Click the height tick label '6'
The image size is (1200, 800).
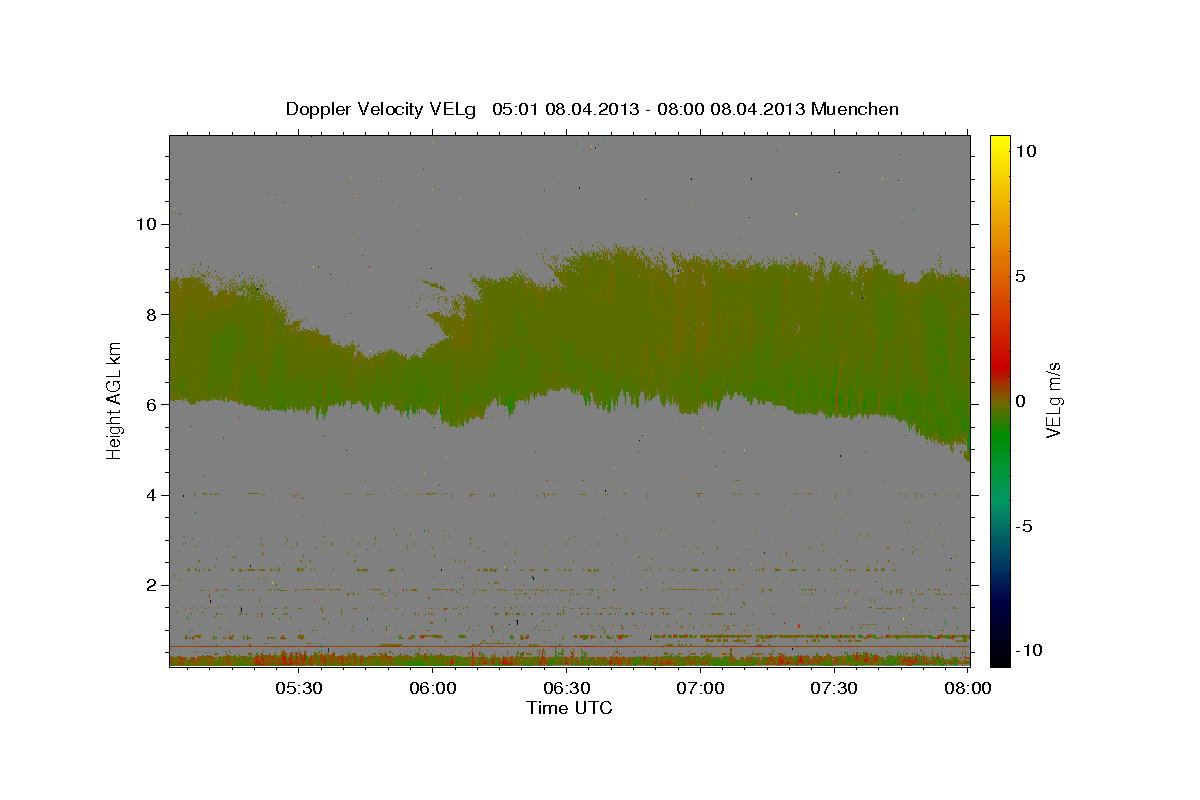tap(150, 404)
